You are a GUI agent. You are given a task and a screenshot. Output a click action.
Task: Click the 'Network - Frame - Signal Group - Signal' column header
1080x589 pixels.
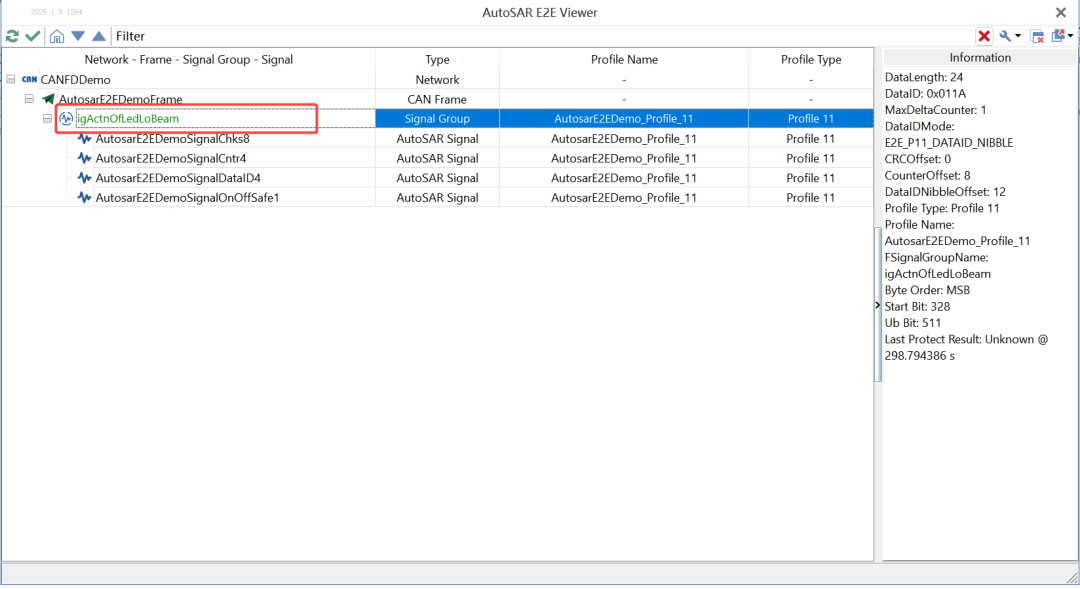(x=189, y=59)
